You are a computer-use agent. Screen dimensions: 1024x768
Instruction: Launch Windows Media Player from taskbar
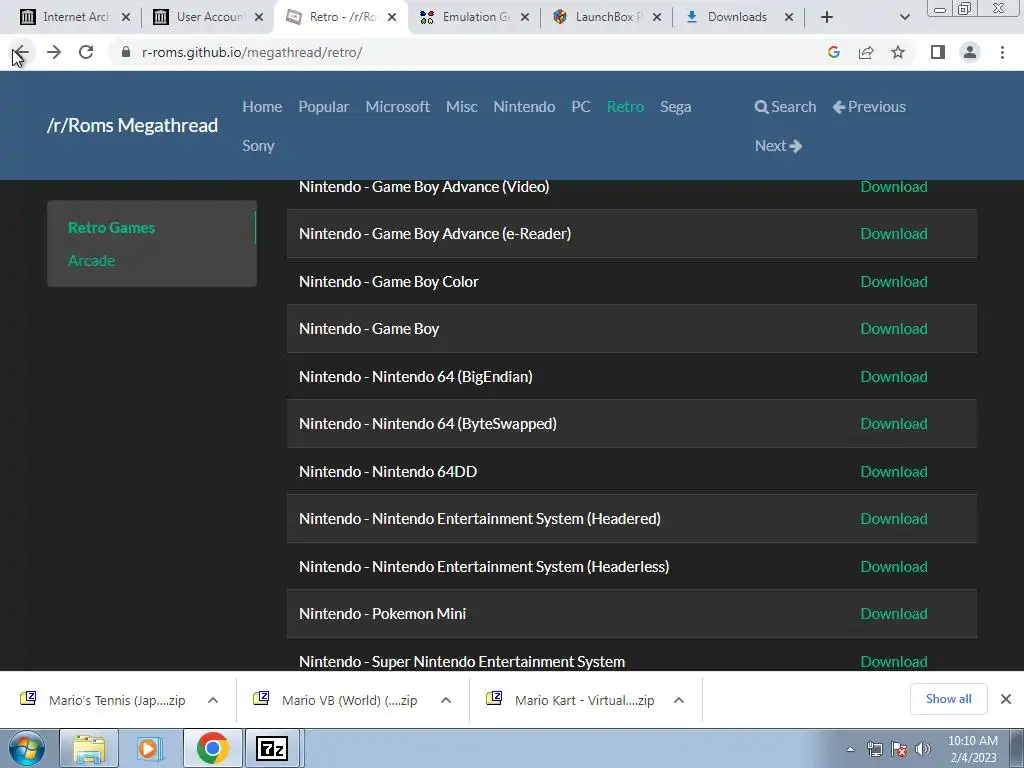(x=150, y=748)
